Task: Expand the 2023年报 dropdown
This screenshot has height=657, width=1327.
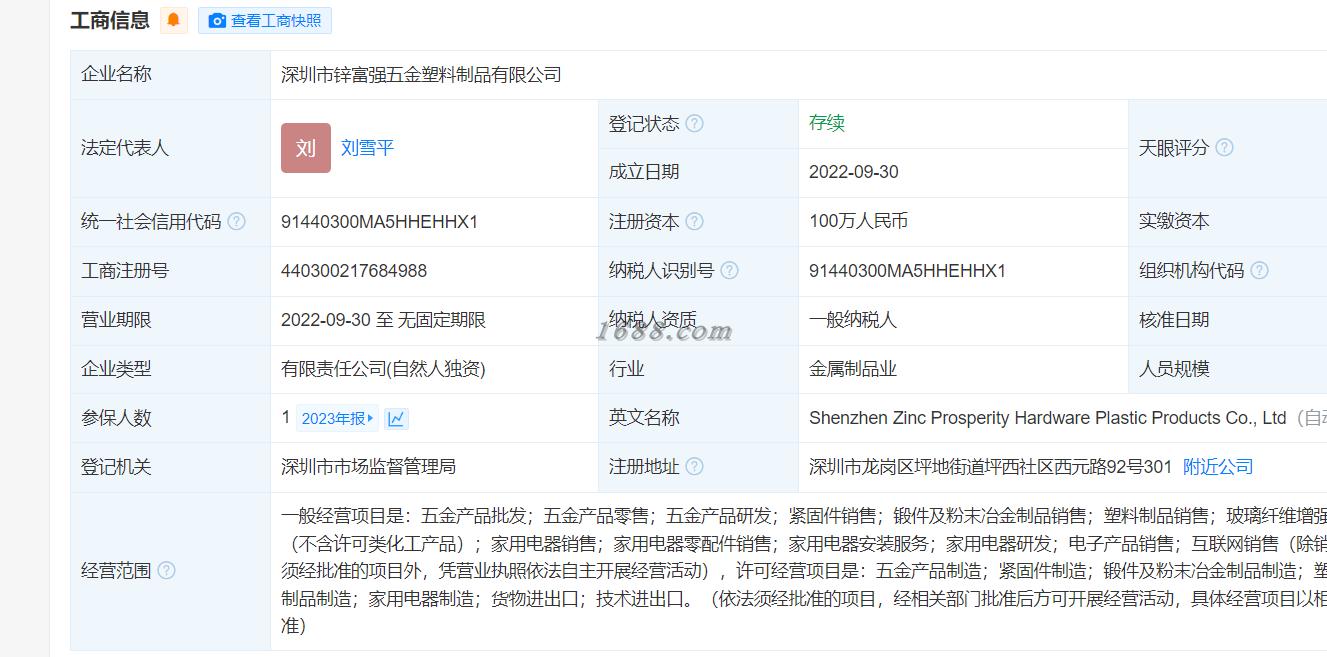Action: [337, 418]
